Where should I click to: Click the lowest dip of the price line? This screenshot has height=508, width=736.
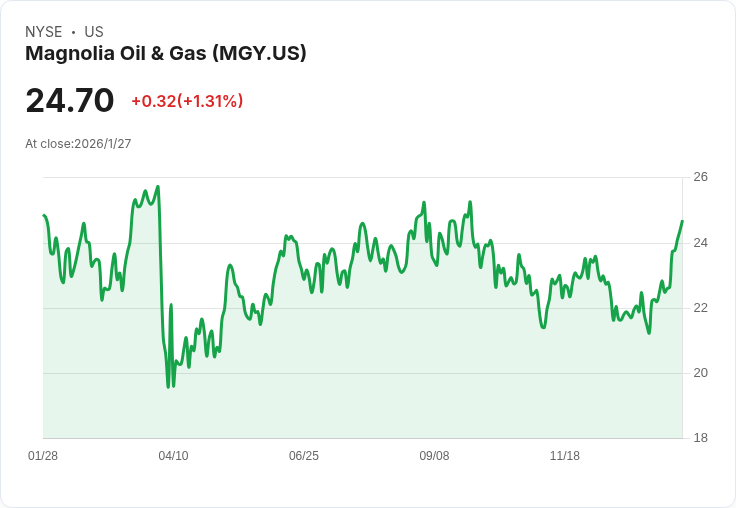coord(169,387)
